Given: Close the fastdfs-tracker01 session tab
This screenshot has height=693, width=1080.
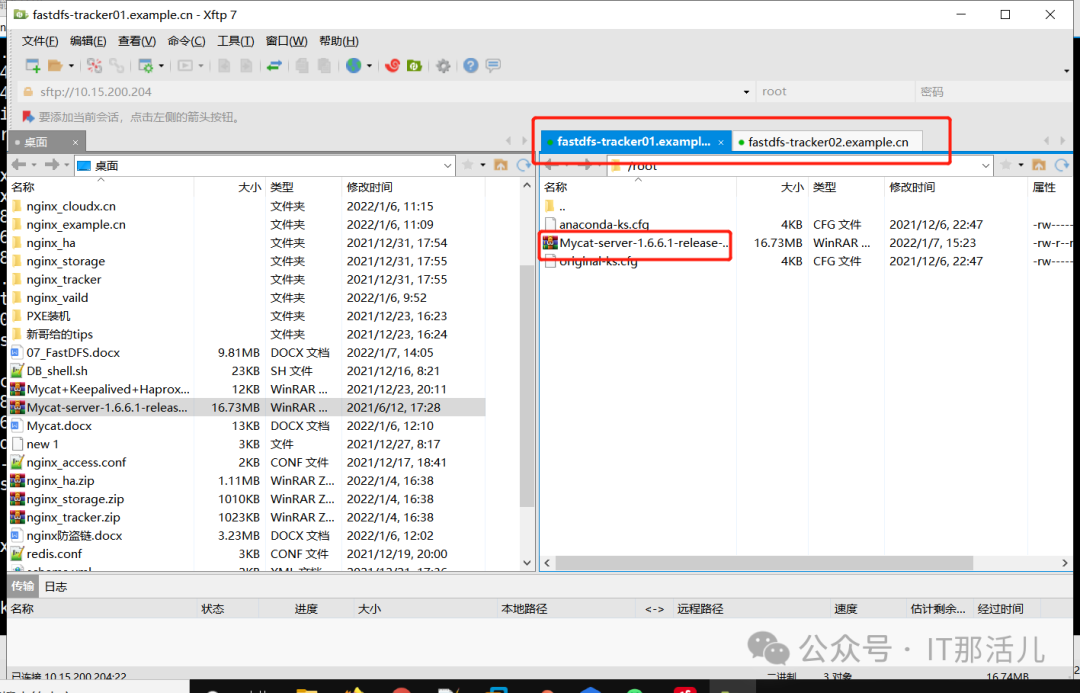Looking at the screenshot, I should pos(721,143).
